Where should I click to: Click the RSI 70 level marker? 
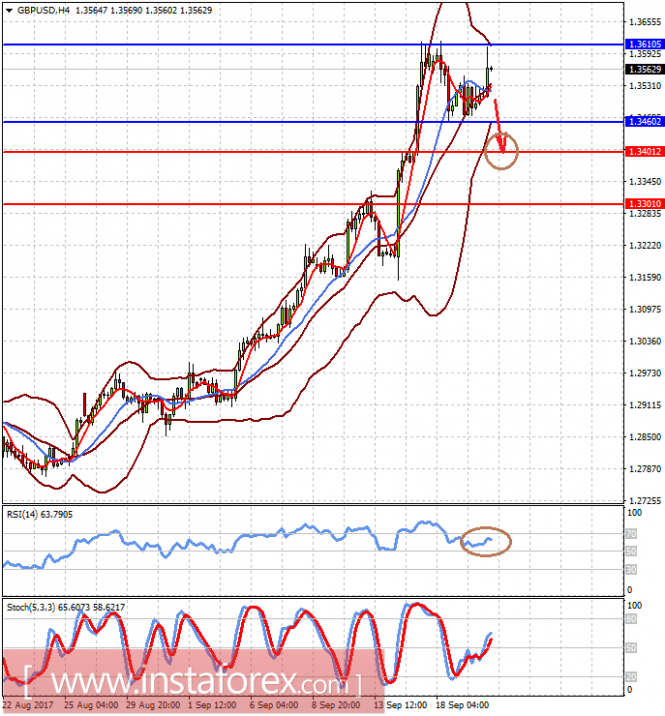[x=631, y=533]
